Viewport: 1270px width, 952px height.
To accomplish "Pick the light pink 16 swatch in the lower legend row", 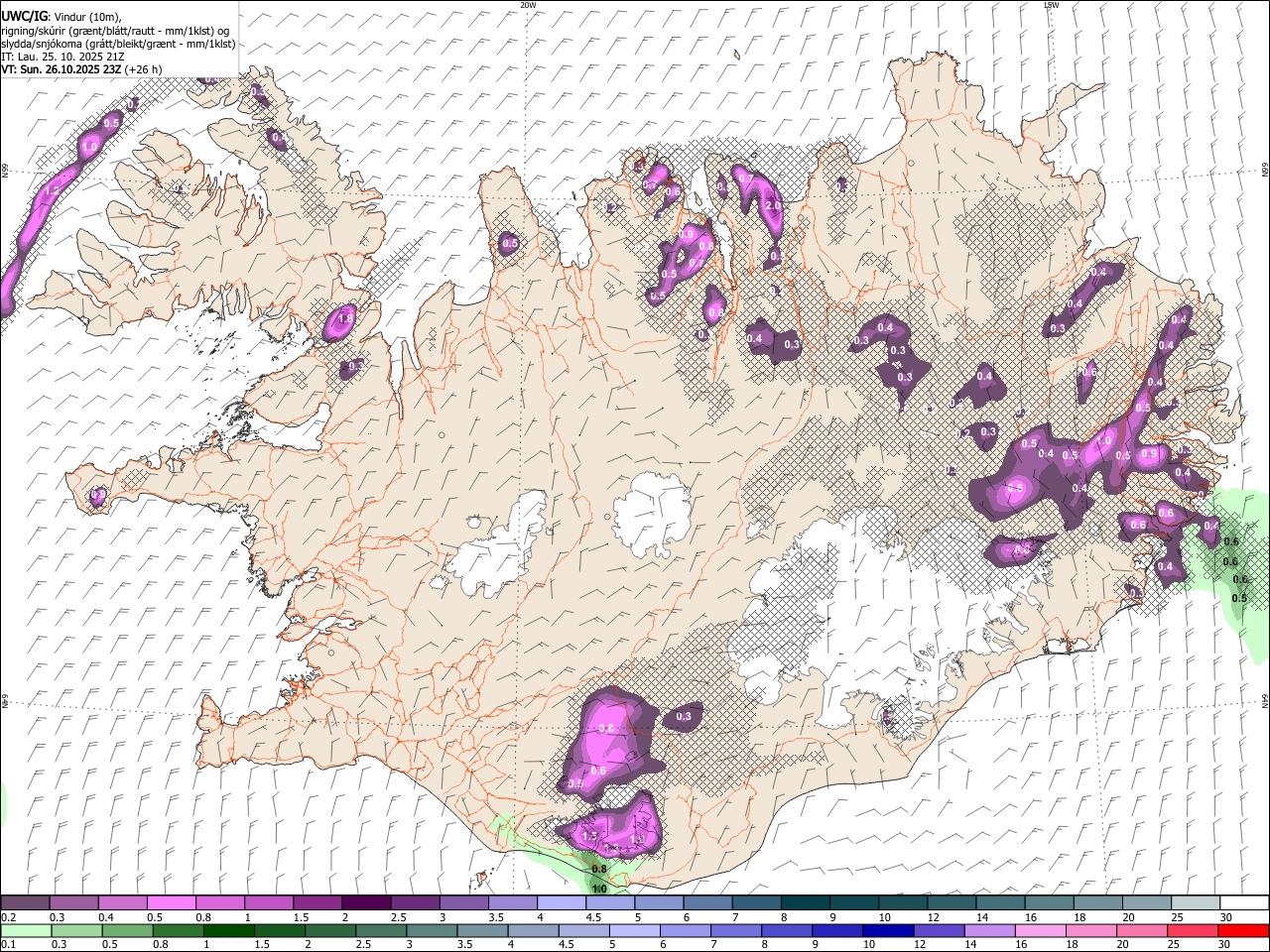I will [1041, 930].
